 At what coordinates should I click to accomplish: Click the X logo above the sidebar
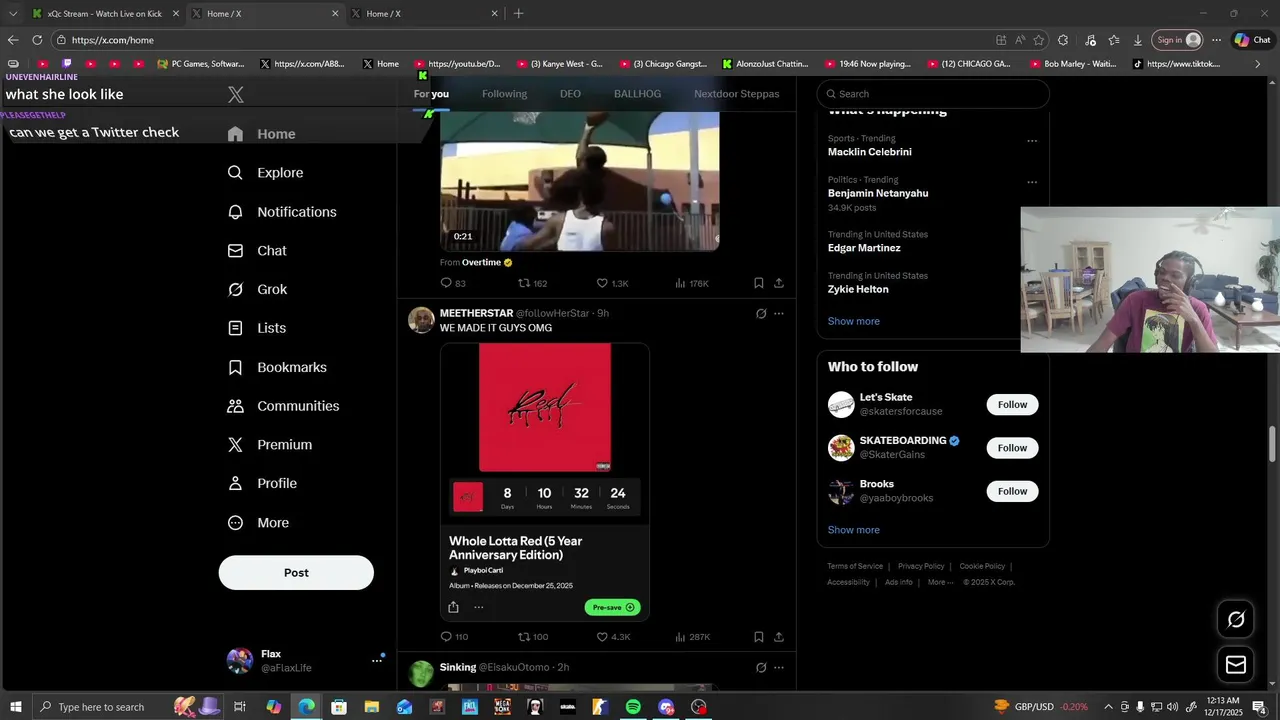(235, 95)
